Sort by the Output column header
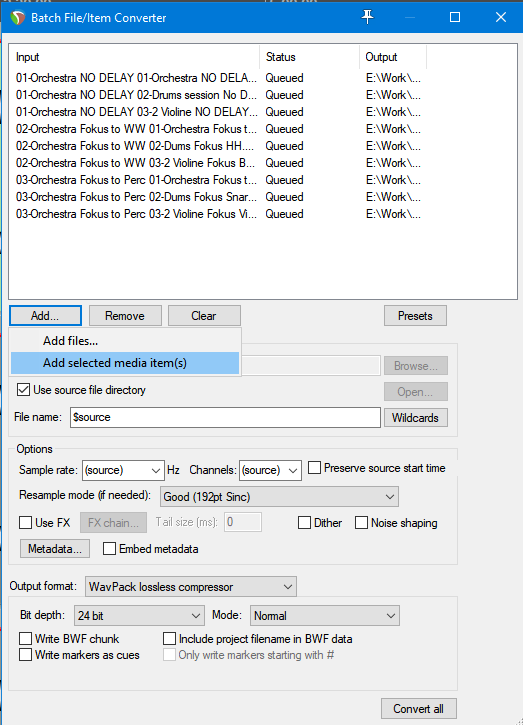Image resolution: width=523 pixels, height=725 pixels. (393, 57)
